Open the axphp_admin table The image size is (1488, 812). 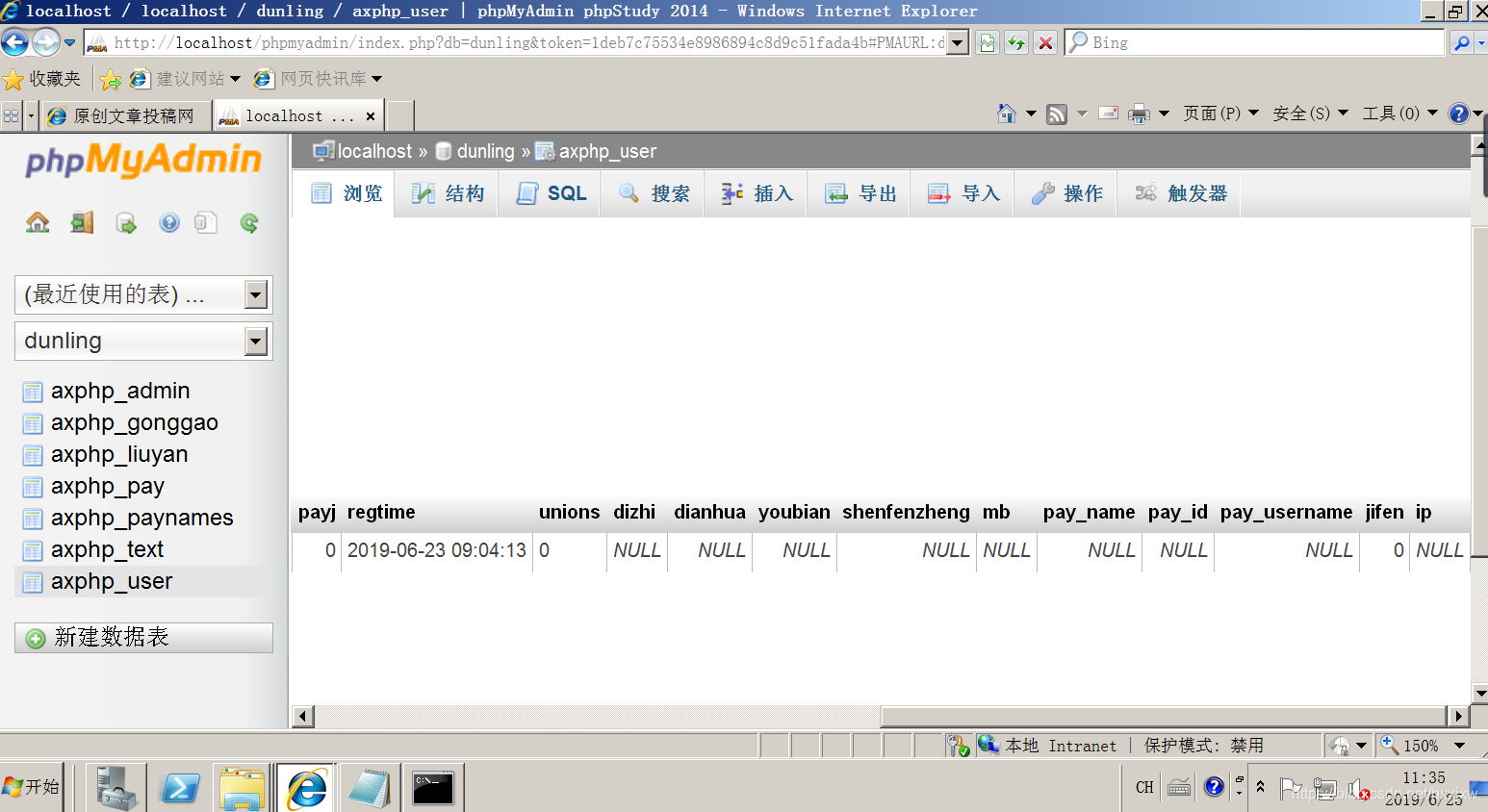pos(120,391)
